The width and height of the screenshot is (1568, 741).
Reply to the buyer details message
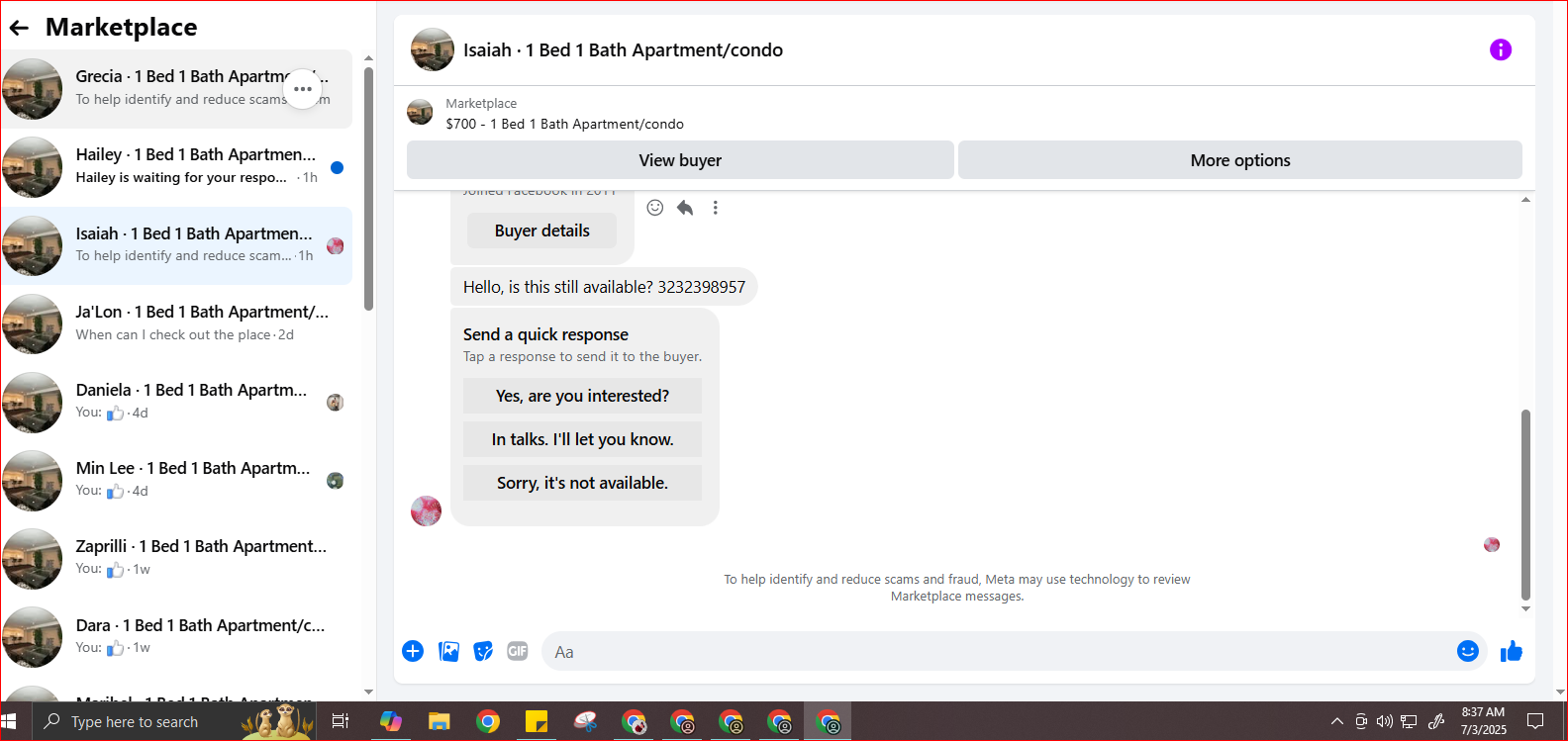pos(685,207)
